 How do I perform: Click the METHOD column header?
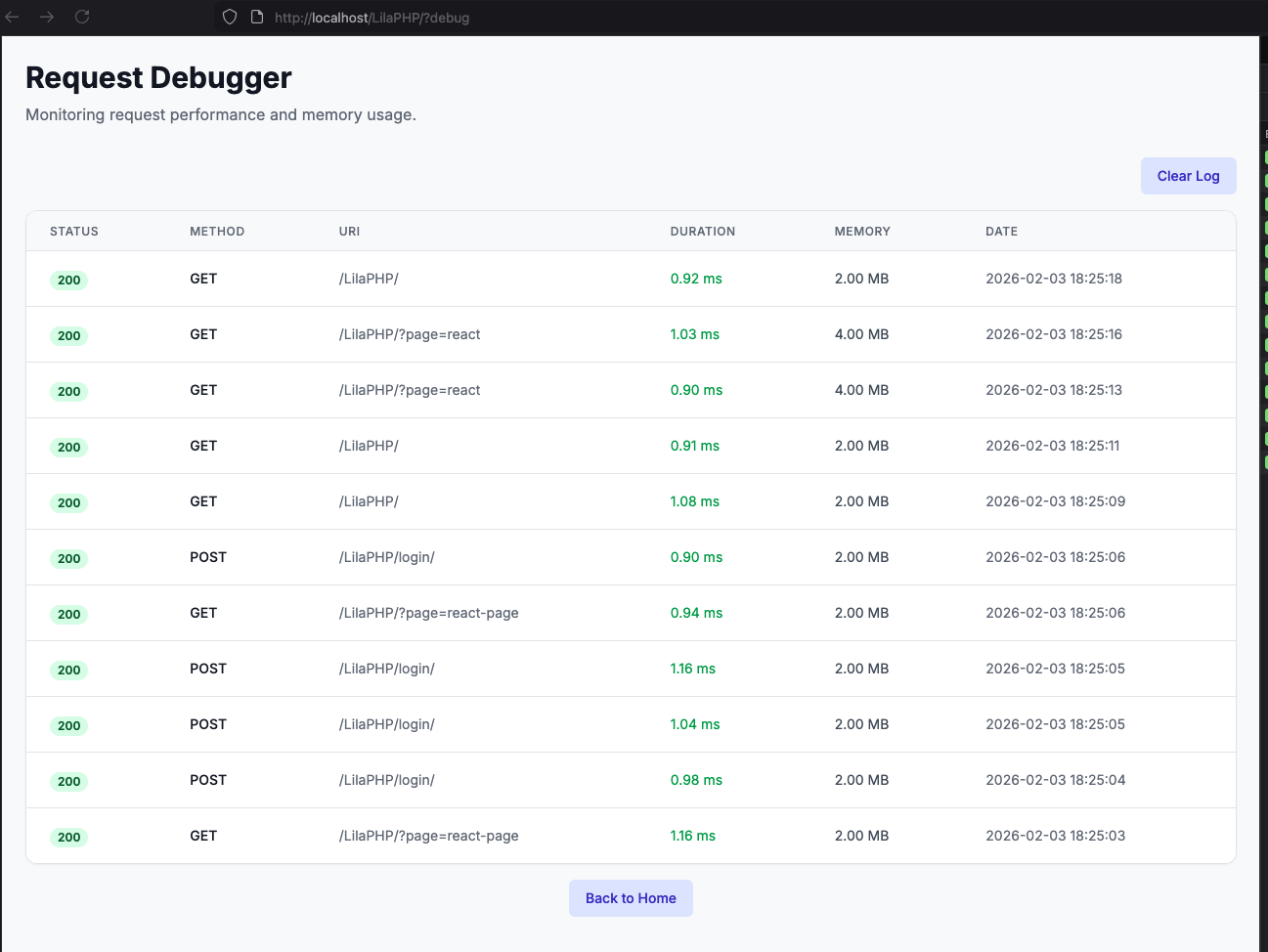[217, 231]
